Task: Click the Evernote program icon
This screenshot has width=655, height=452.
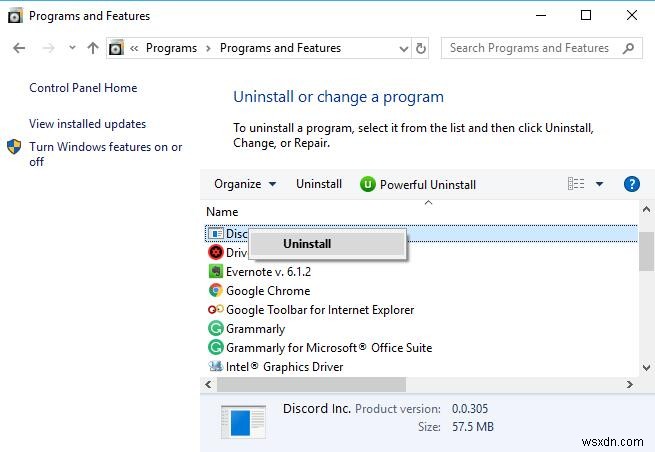Action: point(215,272)
